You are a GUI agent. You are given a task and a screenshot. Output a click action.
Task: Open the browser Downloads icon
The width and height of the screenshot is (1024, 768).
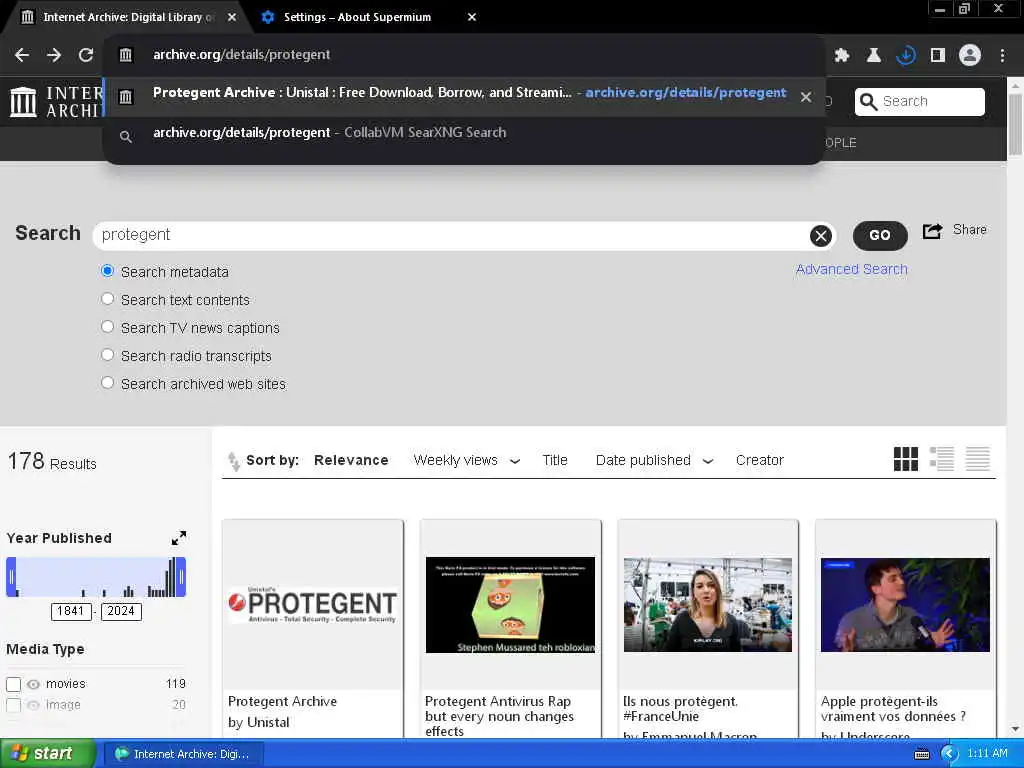[x=906, y=56]
